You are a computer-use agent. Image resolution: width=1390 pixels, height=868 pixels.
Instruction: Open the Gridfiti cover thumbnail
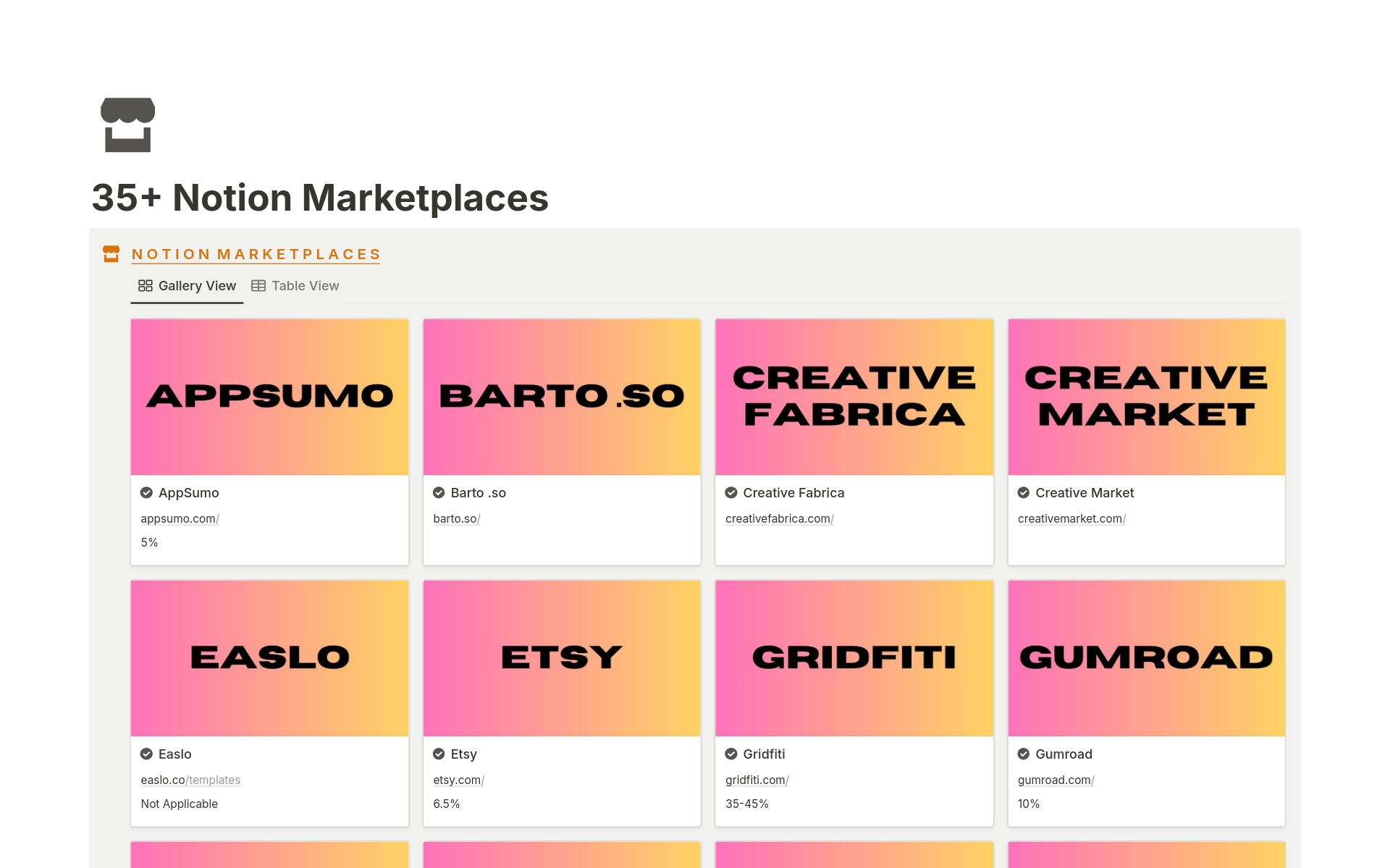coord(854,658)
